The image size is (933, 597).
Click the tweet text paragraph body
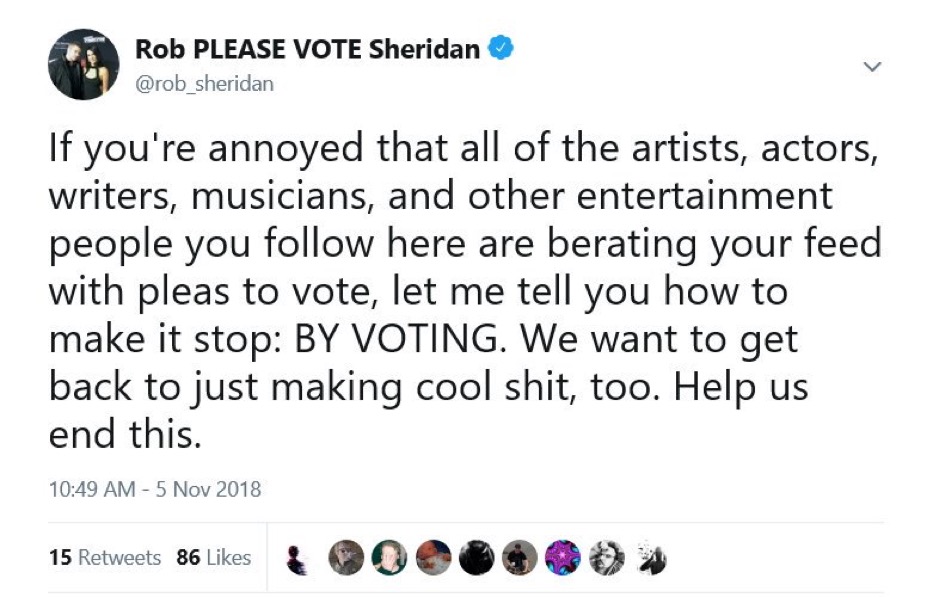(x=465, y=291)
